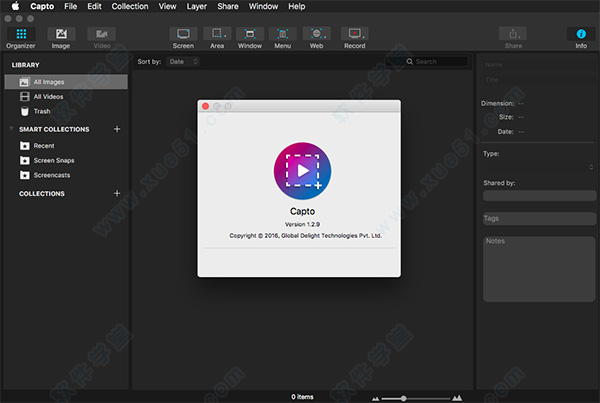The image size is (600, 403).
Task: Click the 0 items status text
Action: pyautogui.click(x=302, y=397)
